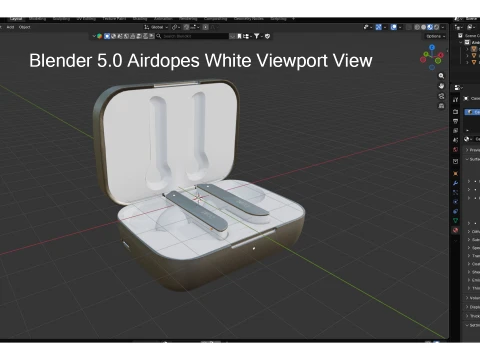Open the orange Object properties tab

tap(455, 173)
